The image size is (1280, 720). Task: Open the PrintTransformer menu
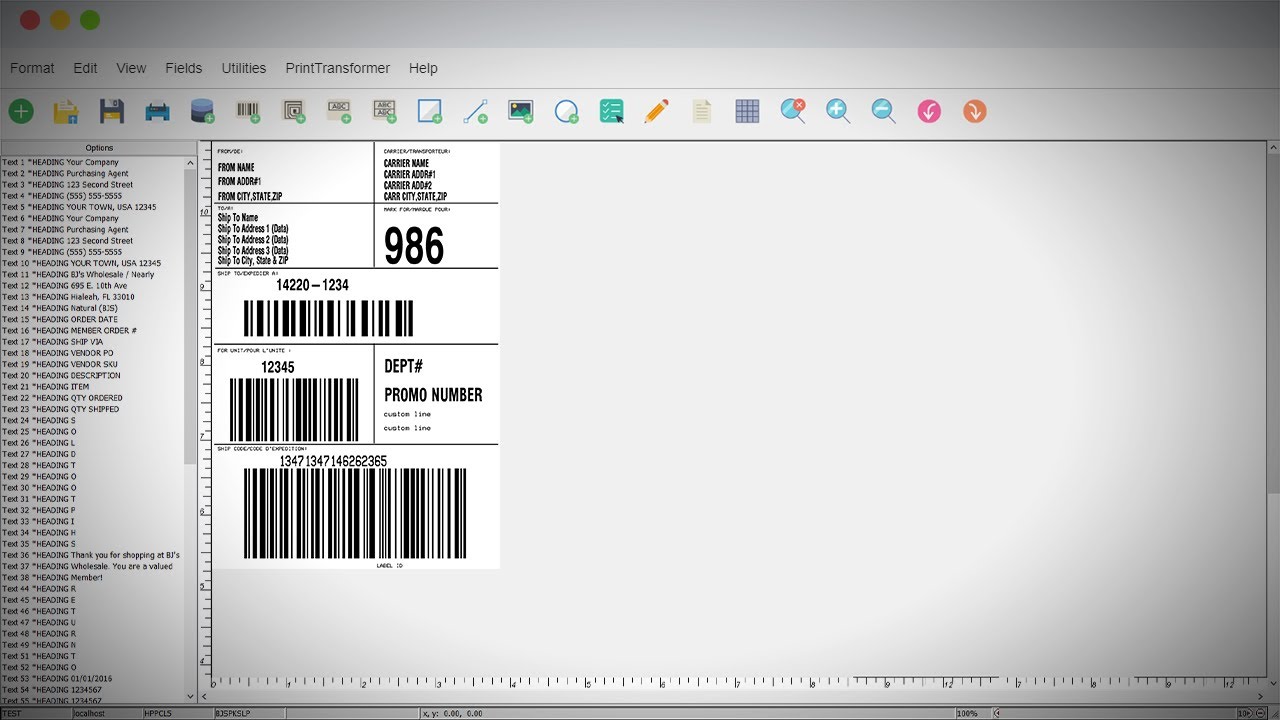pos(338,68)
